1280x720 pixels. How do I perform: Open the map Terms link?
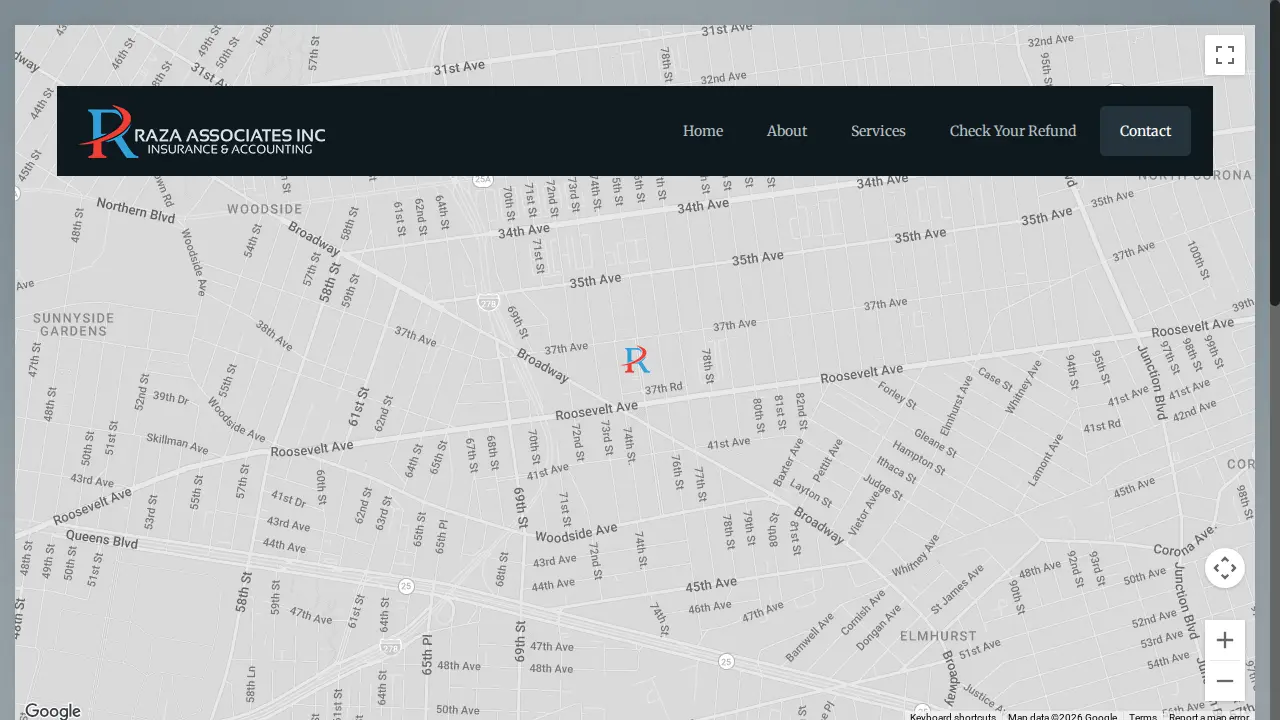tap(1143, 716)
